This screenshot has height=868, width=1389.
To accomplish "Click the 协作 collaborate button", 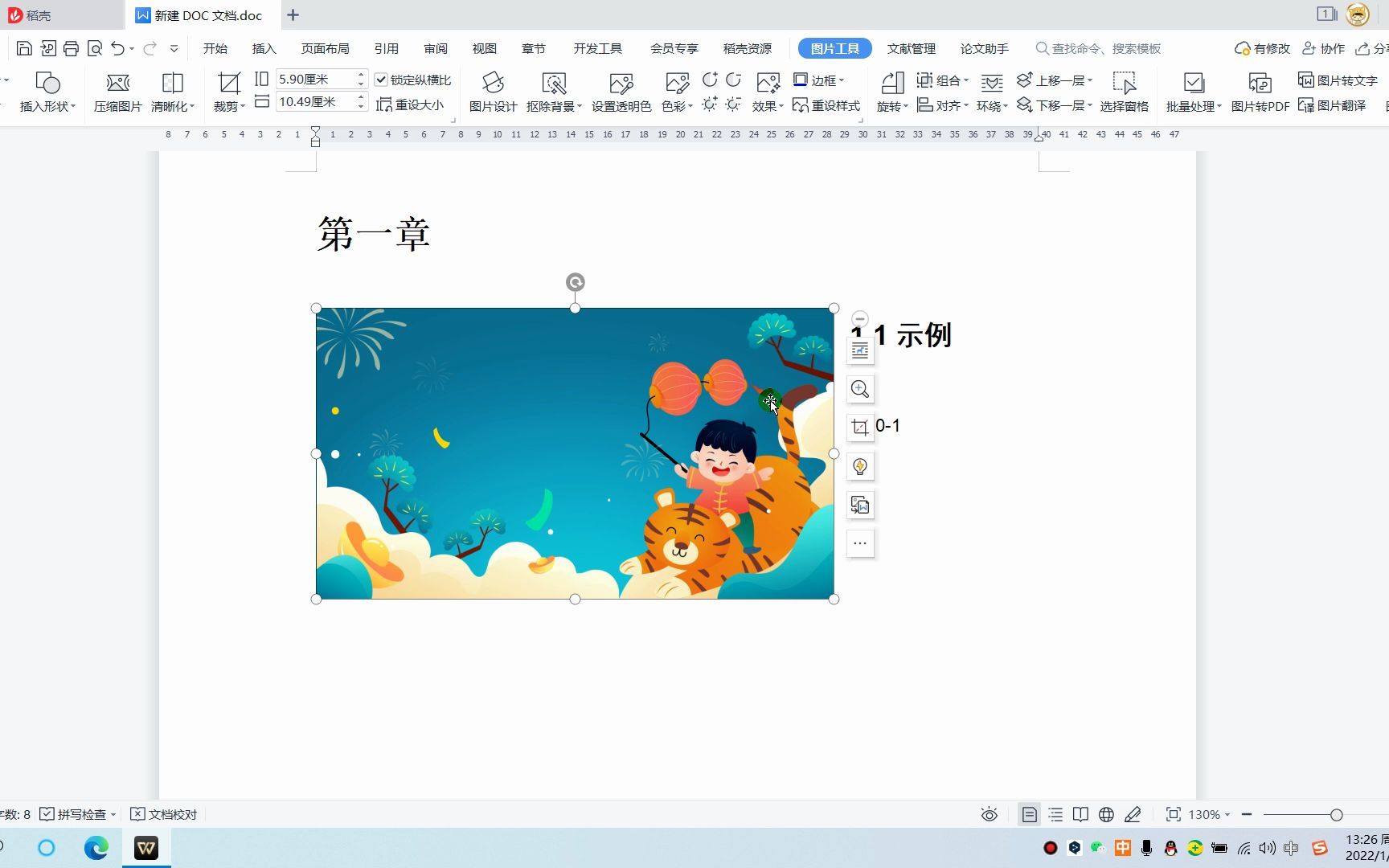I will (x=1323, y=48).
